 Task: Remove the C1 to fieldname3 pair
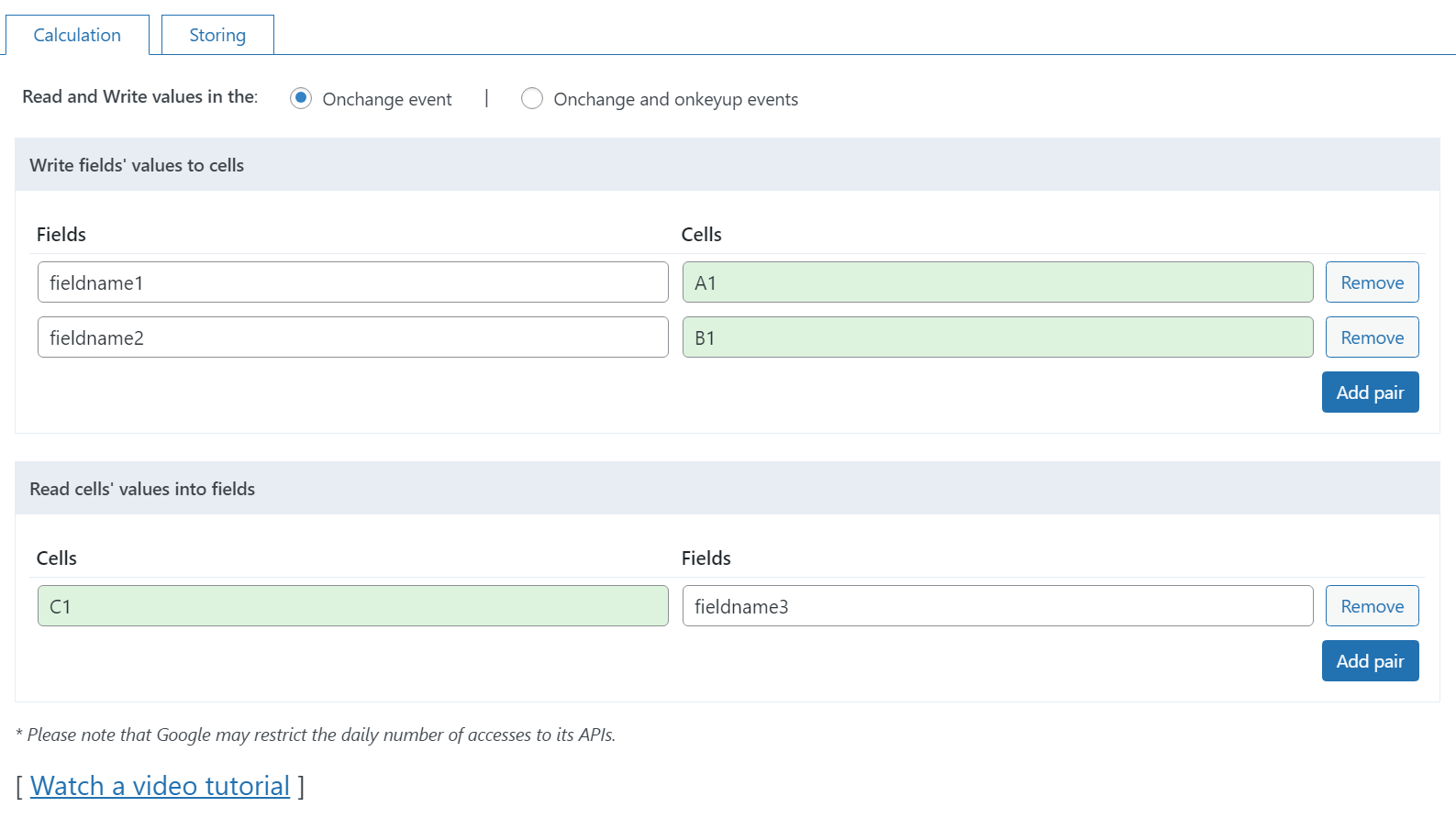click(x=1372, y=606)
